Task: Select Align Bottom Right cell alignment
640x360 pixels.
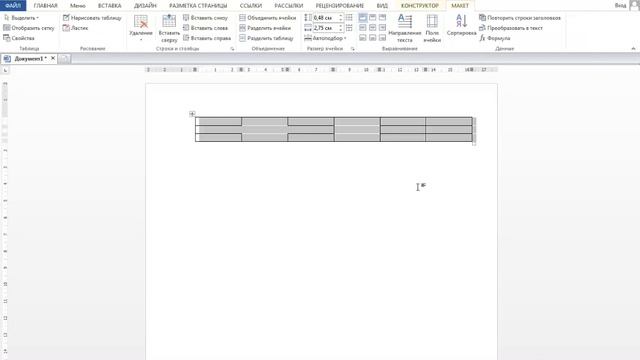Action: click(382, 38)
